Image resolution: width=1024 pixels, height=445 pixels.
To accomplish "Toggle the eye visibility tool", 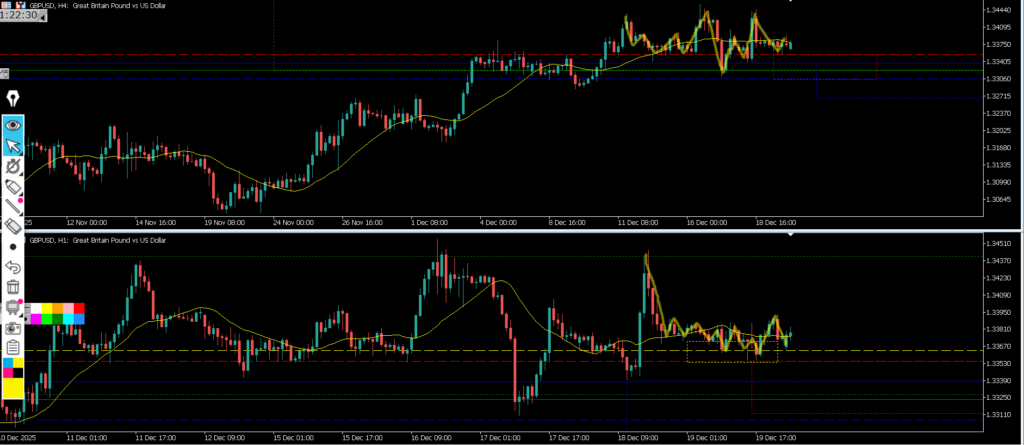I will tap(13, 126).
